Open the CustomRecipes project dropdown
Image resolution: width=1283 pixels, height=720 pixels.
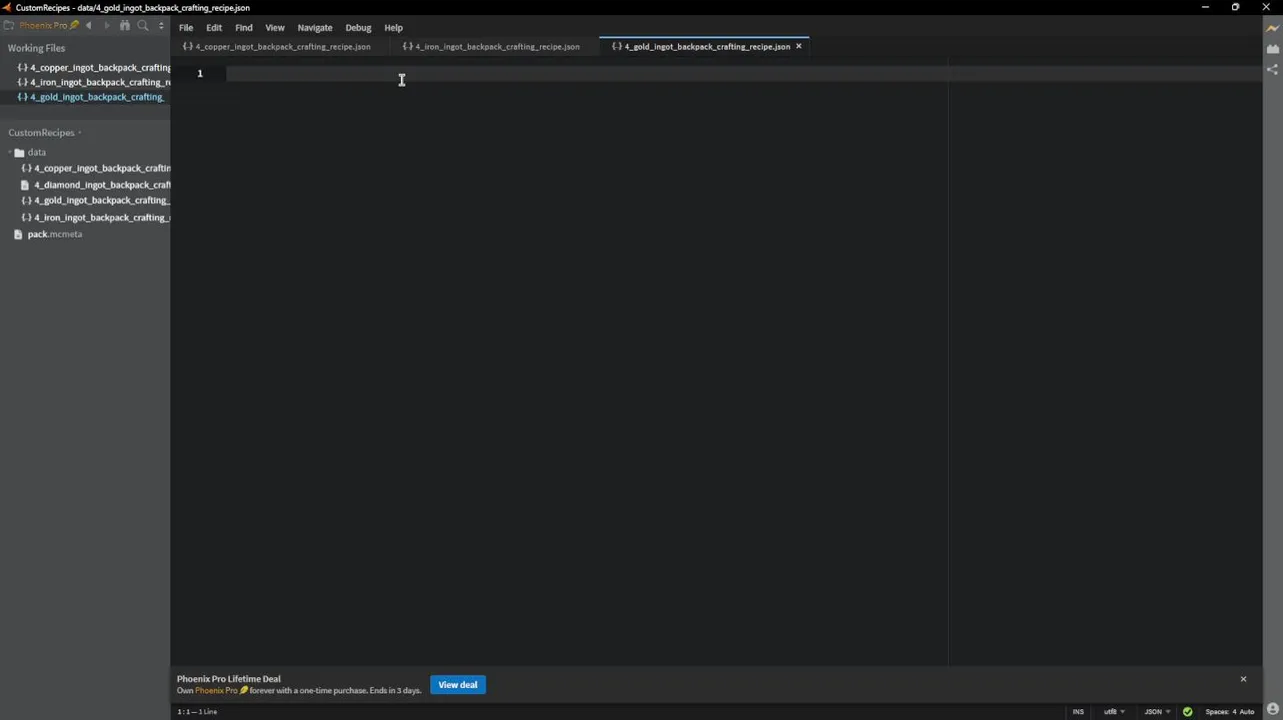coord(44,133)
